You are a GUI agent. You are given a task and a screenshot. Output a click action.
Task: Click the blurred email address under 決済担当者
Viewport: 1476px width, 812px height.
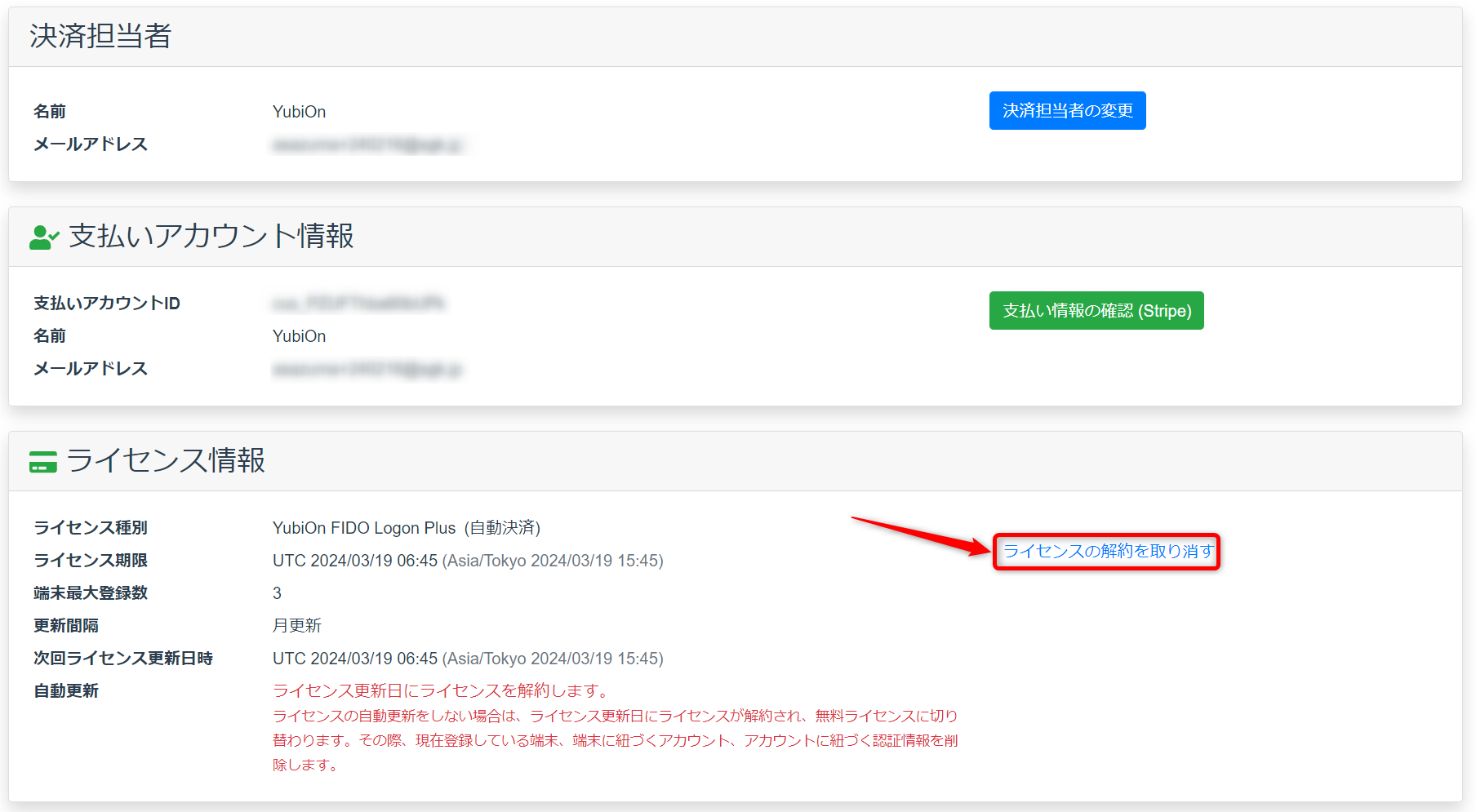[367, 145]
